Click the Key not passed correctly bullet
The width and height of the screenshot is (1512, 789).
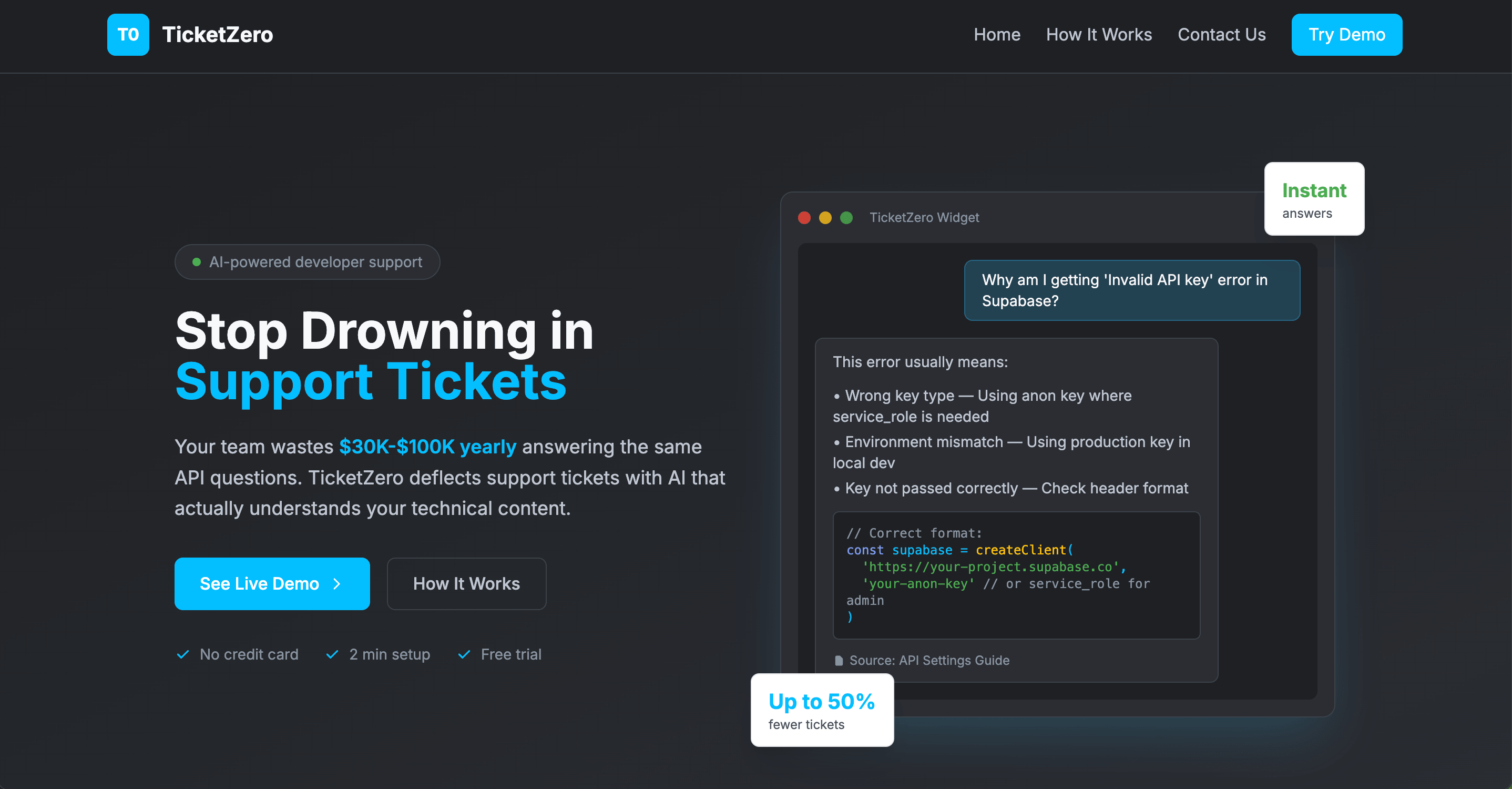(1011, 489)
